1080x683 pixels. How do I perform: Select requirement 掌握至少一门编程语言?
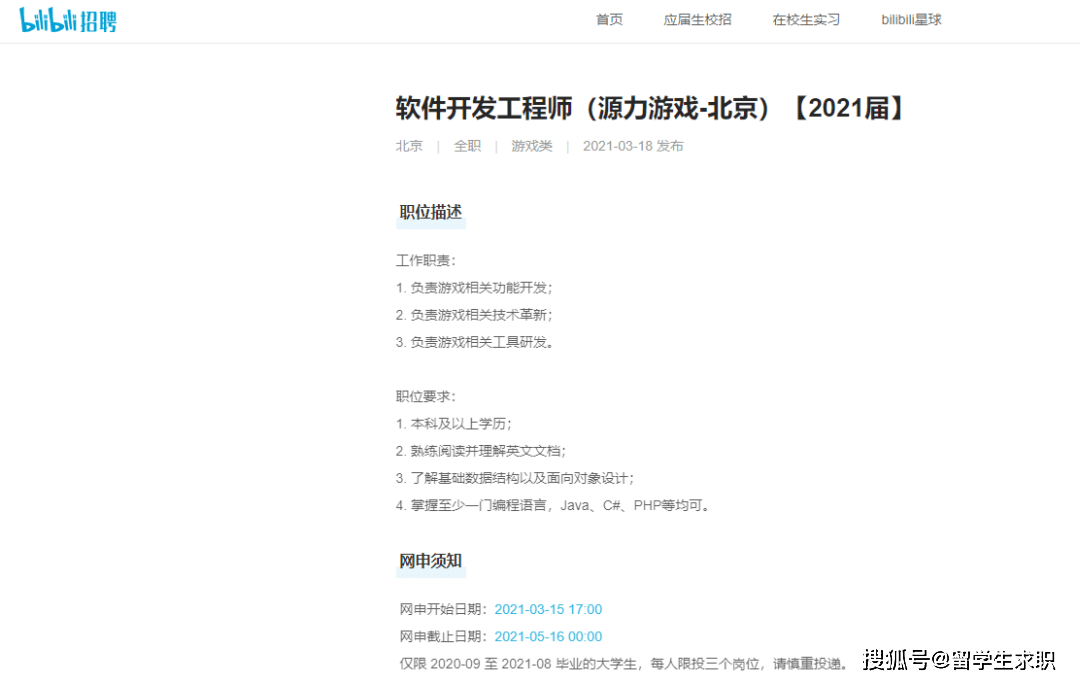pos(553,505)
